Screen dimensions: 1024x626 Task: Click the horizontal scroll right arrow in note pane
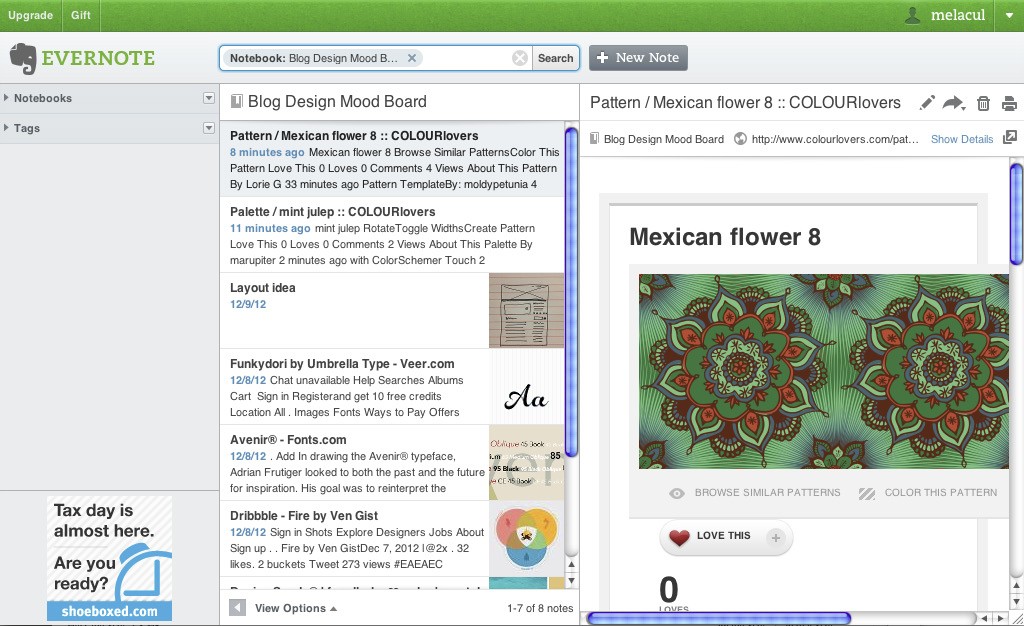click(1001, 618)
